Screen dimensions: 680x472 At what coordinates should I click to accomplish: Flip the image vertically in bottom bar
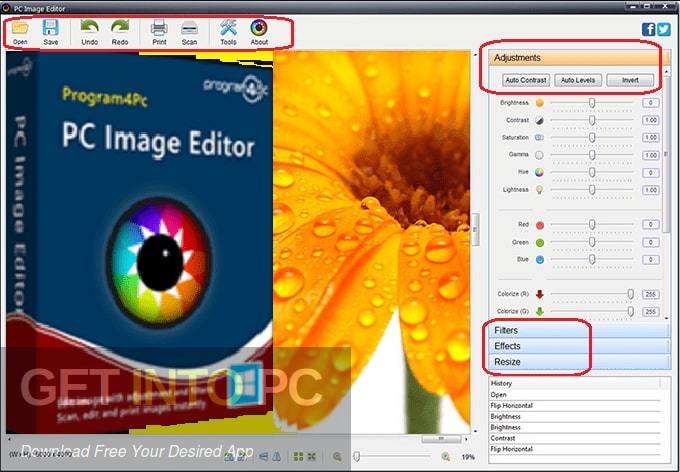263,456
